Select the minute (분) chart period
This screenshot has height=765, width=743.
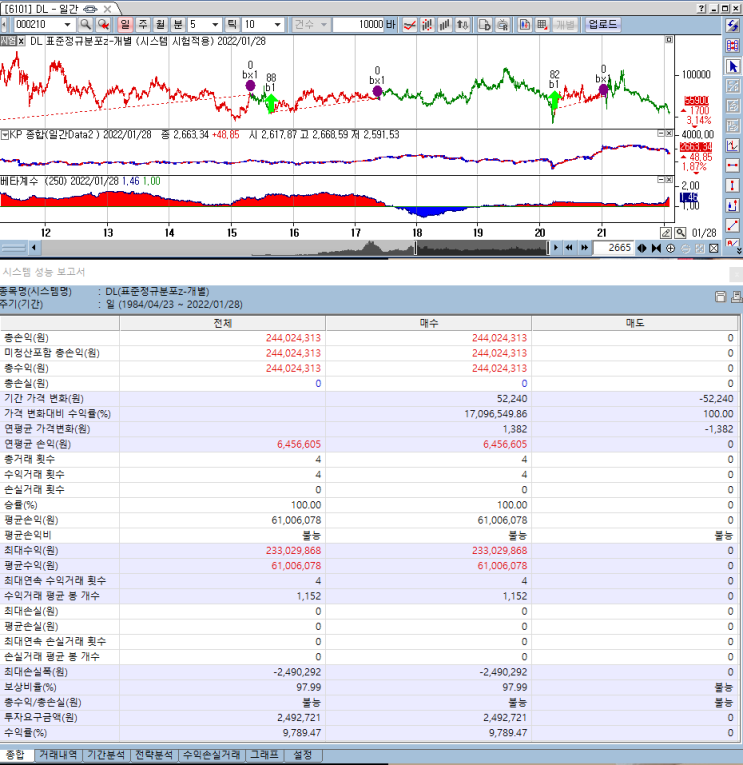click(178, 24)
